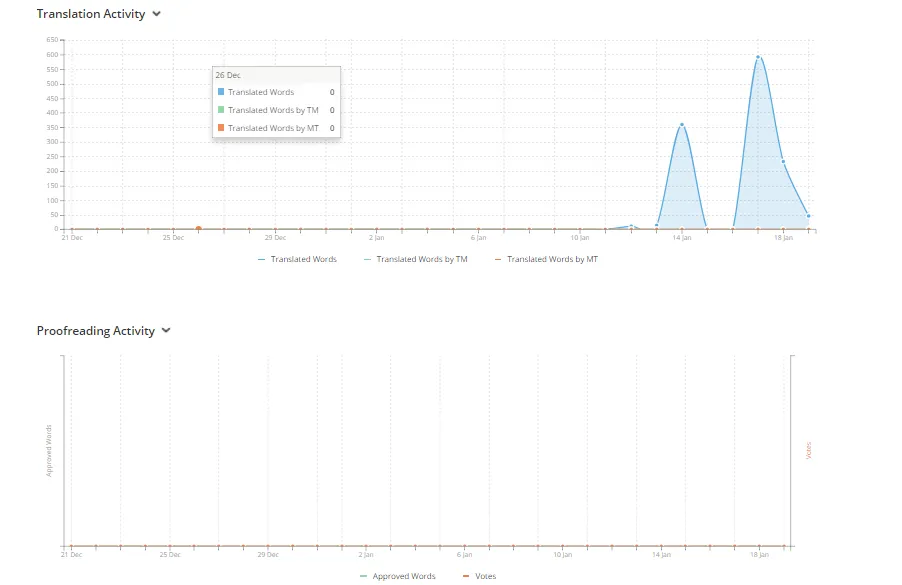Click the 350 y-axis value

click(52, 127)
